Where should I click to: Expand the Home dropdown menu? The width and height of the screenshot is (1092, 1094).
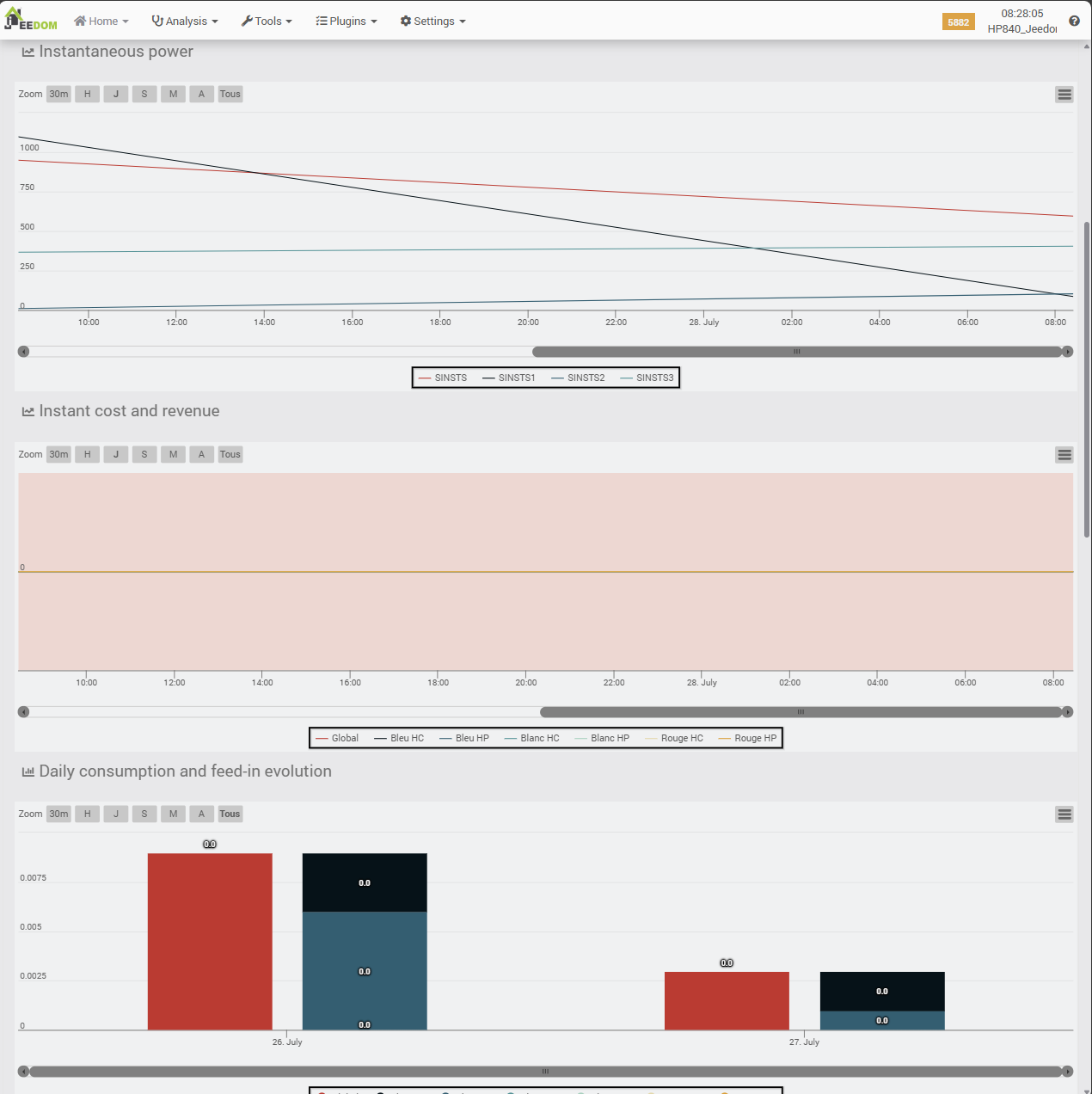click(101, 22)
